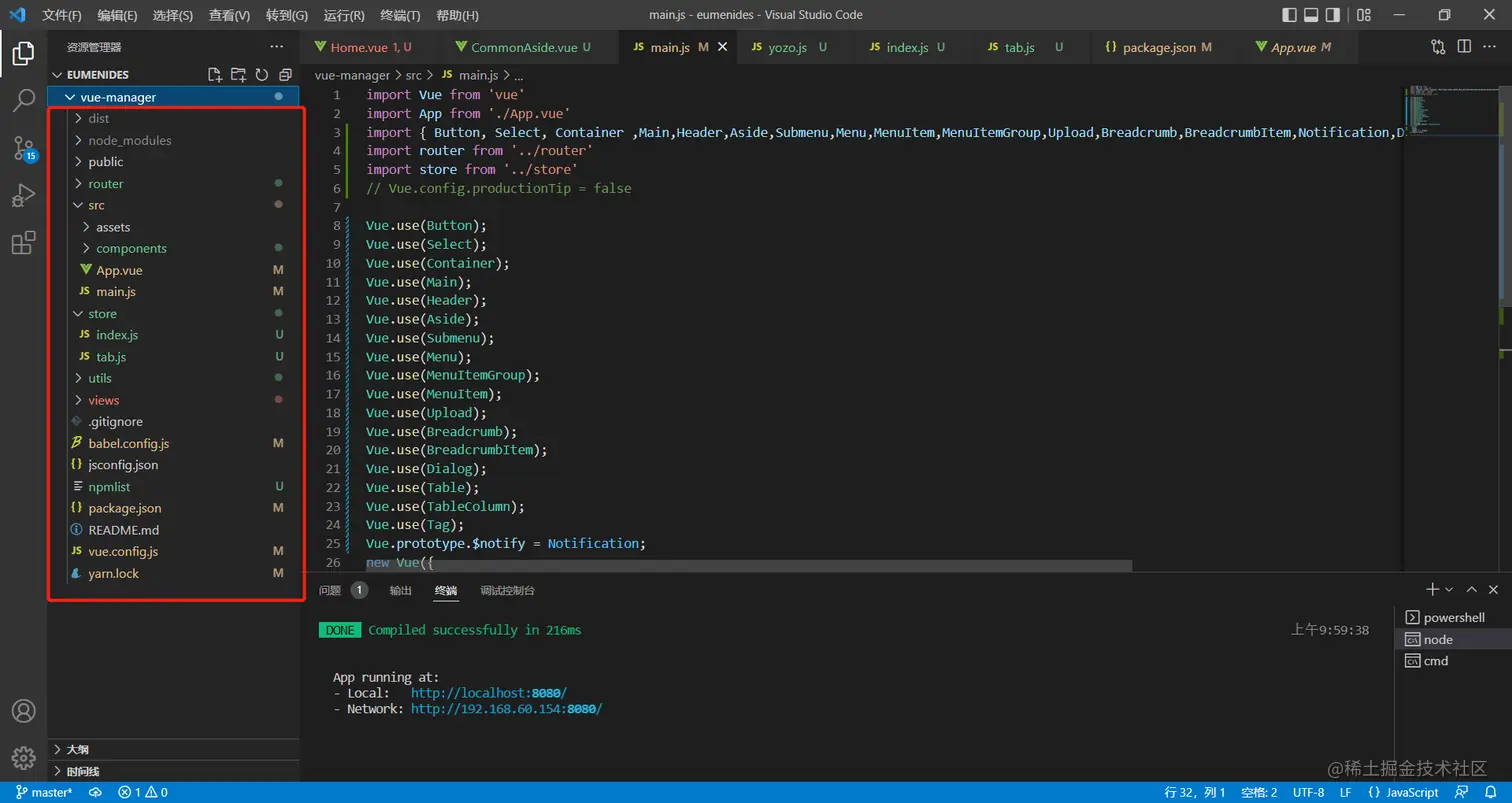Maximize the terminal panel with caret icon
1512x803 pixels.
1472,590
